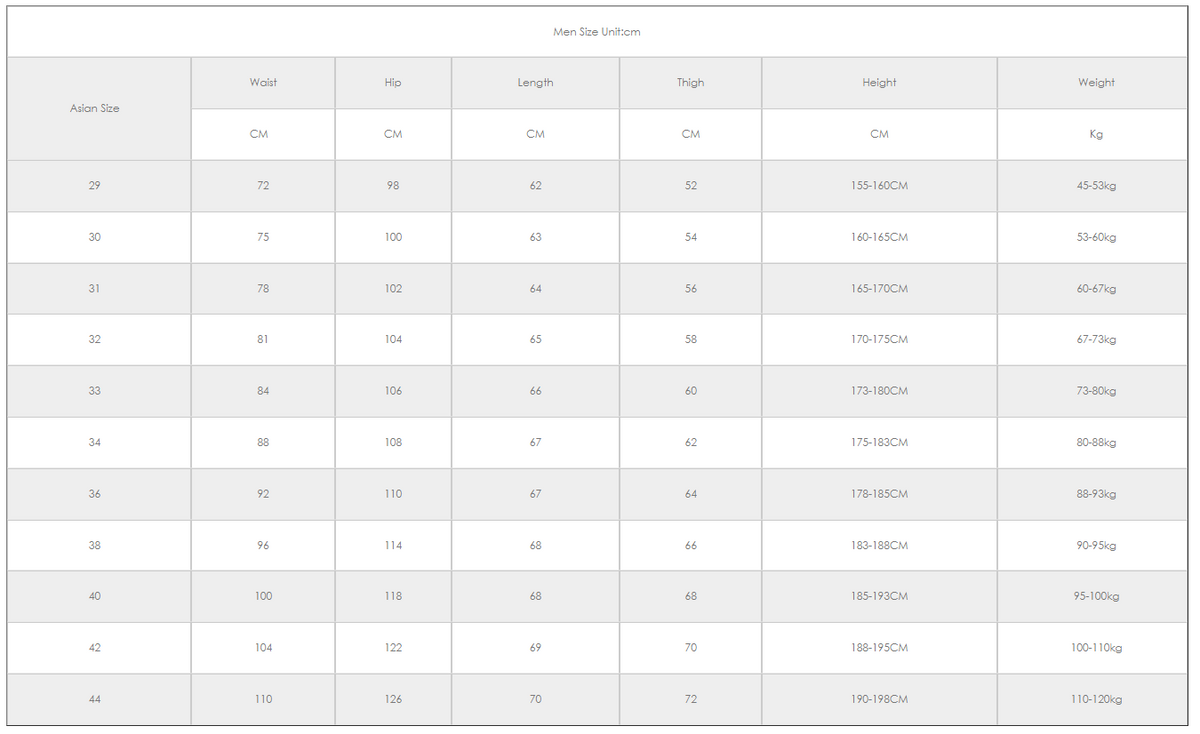1200x734 pixels.
Task: Select the 53-60kg weight cell
Action: point(1096,237)
